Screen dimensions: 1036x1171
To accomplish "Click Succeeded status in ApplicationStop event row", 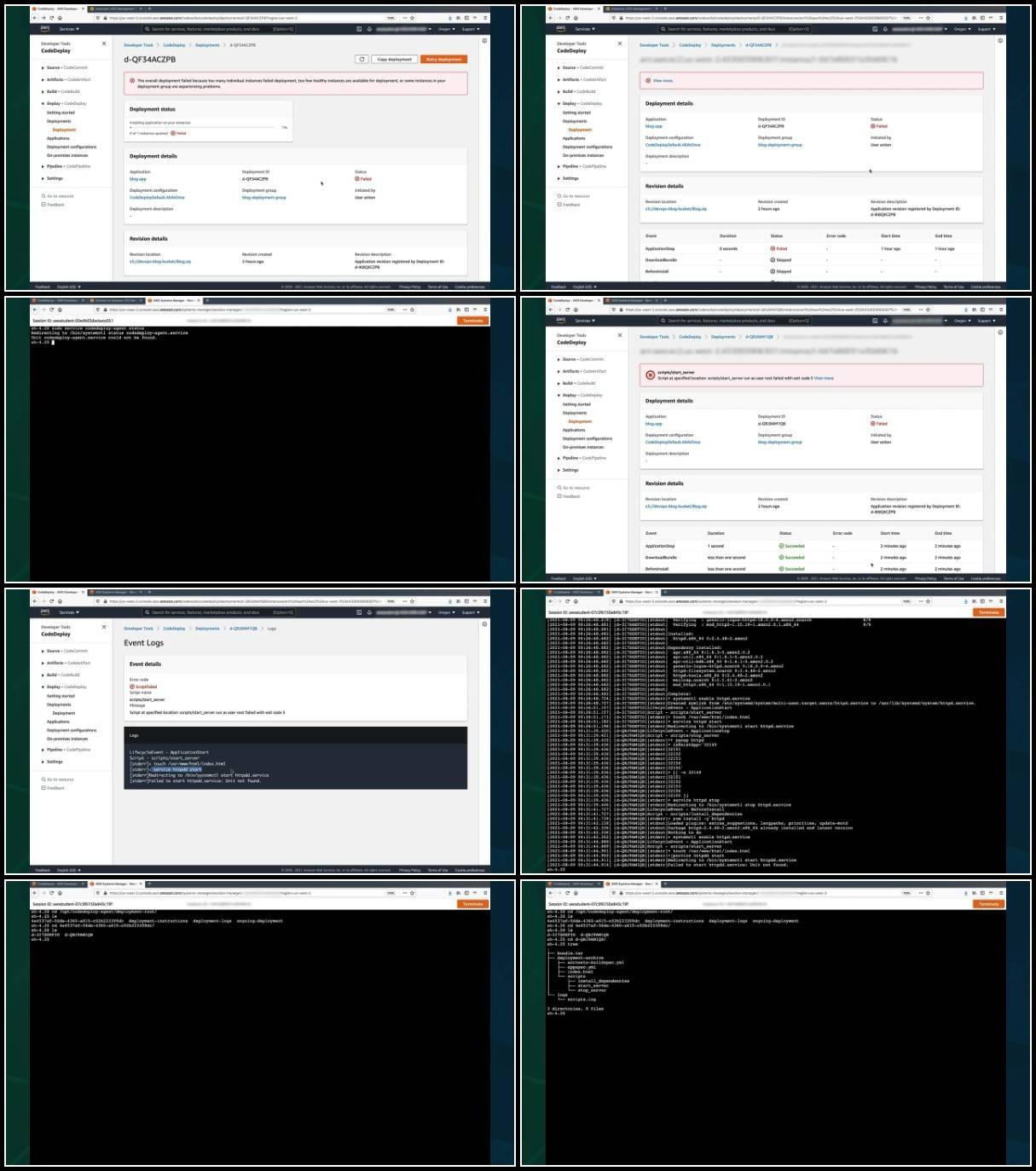I will point(792,546).
